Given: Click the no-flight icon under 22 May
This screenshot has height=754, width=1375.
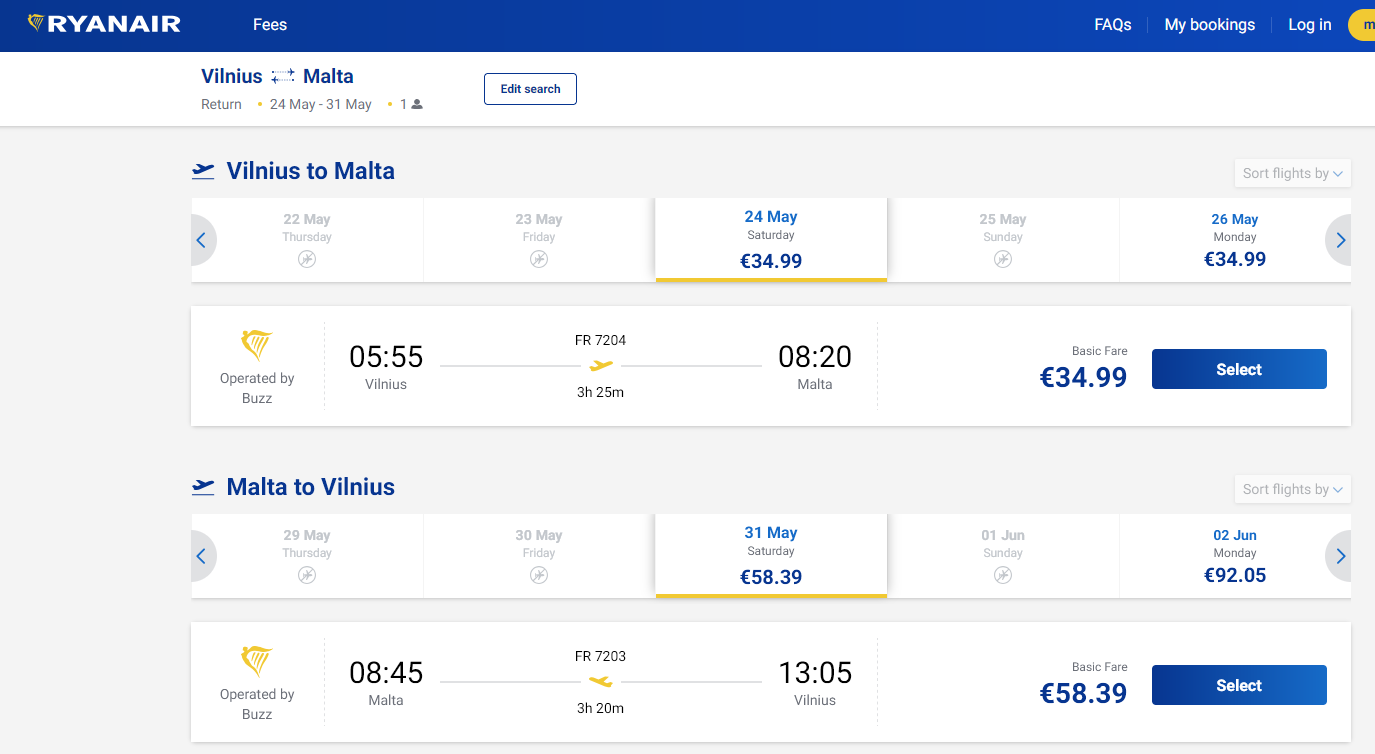Looking at the screenshot, I should pyautogui.click(x=307, y=259).
